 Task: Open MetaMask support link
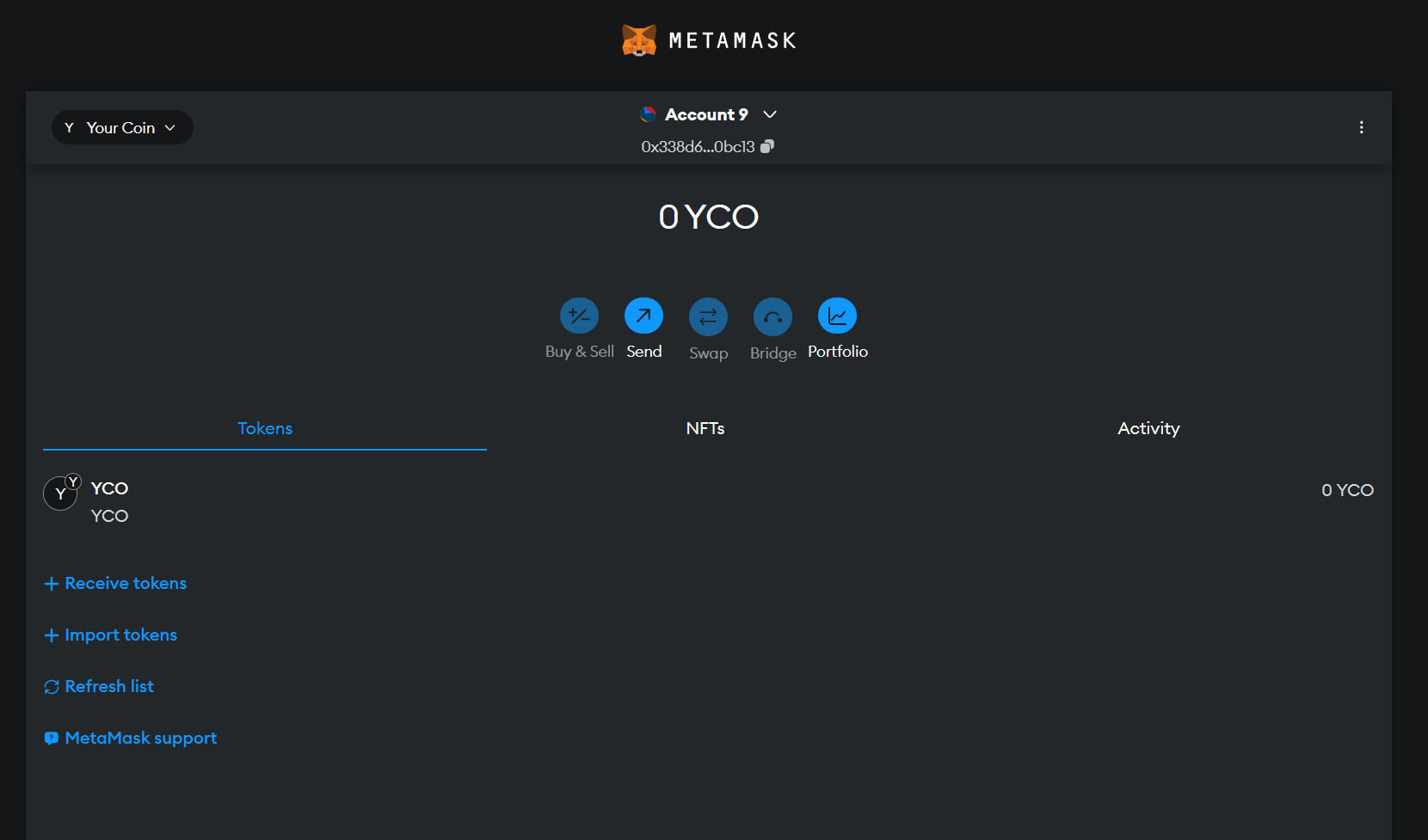(140, 738)
